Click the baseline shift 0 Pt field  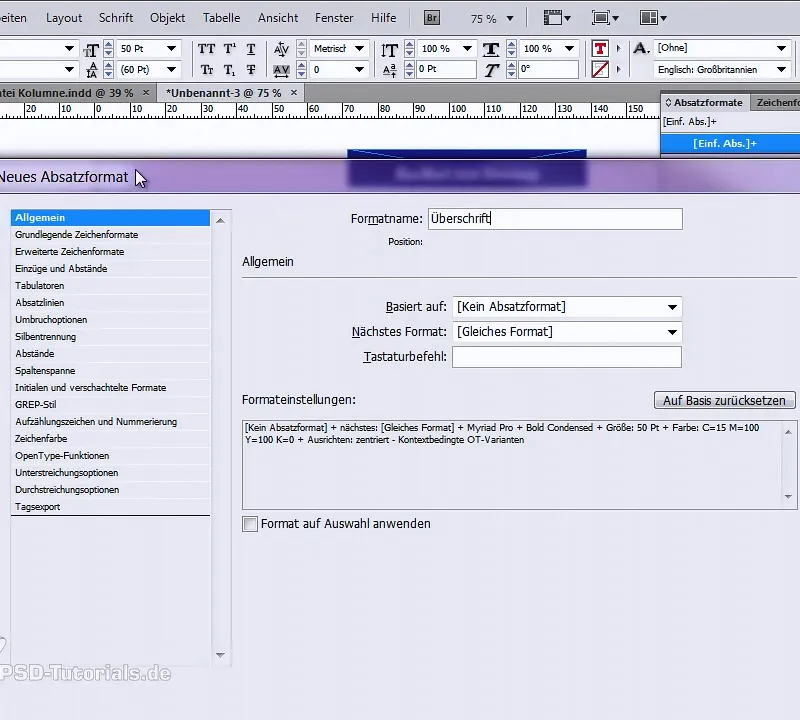click(446, 69)
